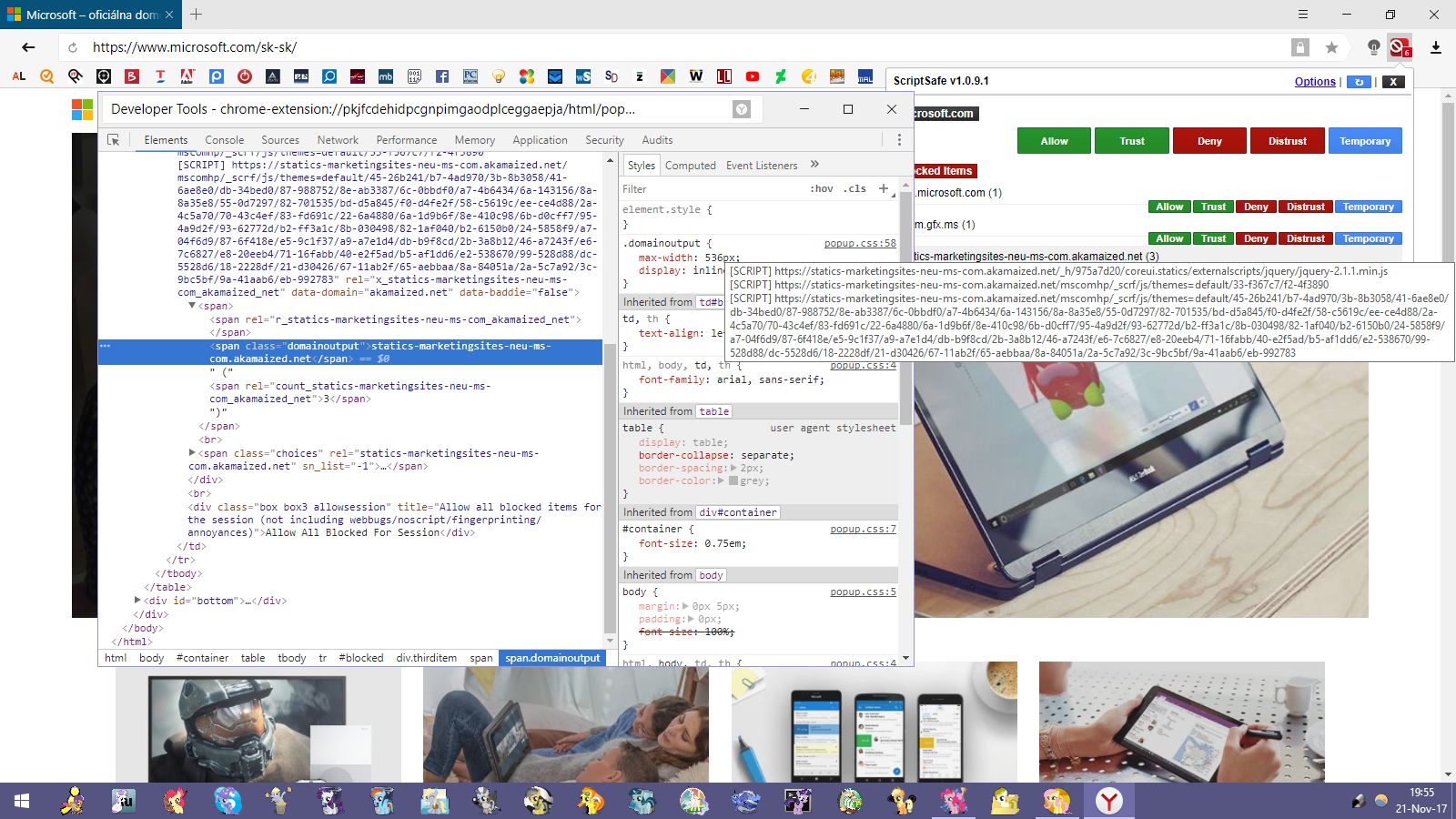The image size is (1456, 819).
Task: Click Allow for the .microsoft.com row
Action: point(1169,207)
